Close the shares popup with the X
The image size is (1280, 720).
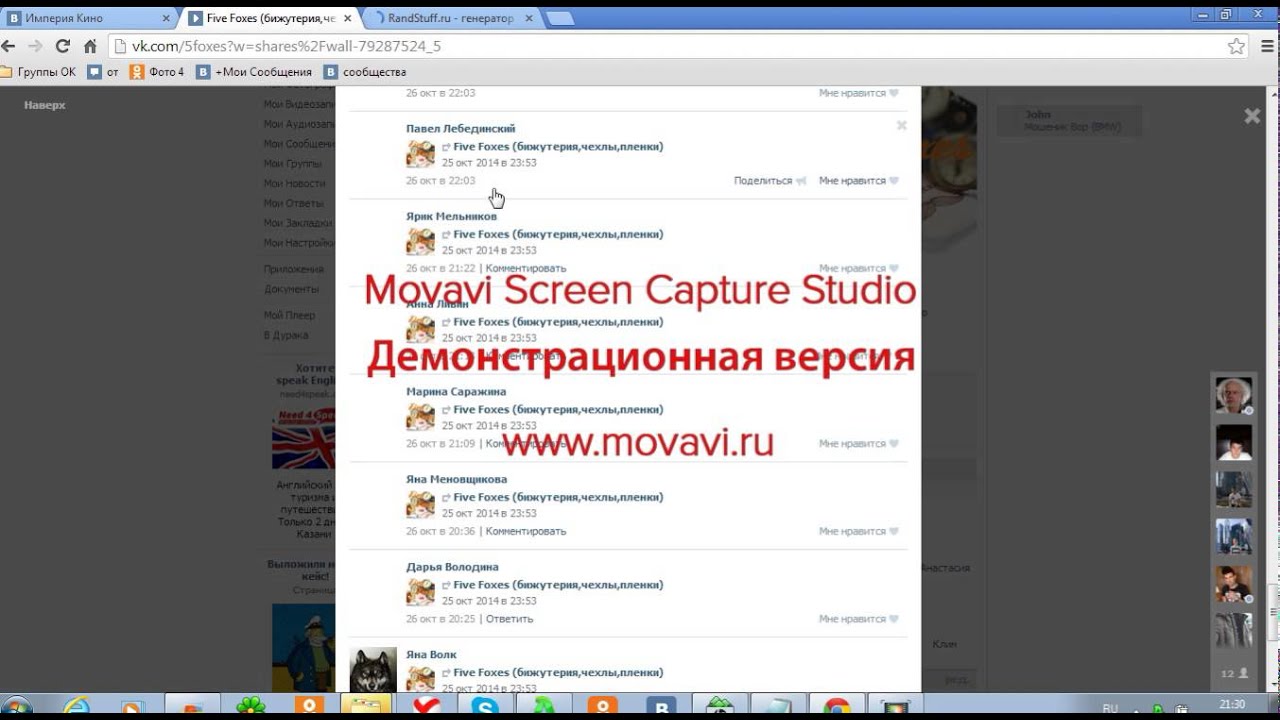(x=1252, y=116)
